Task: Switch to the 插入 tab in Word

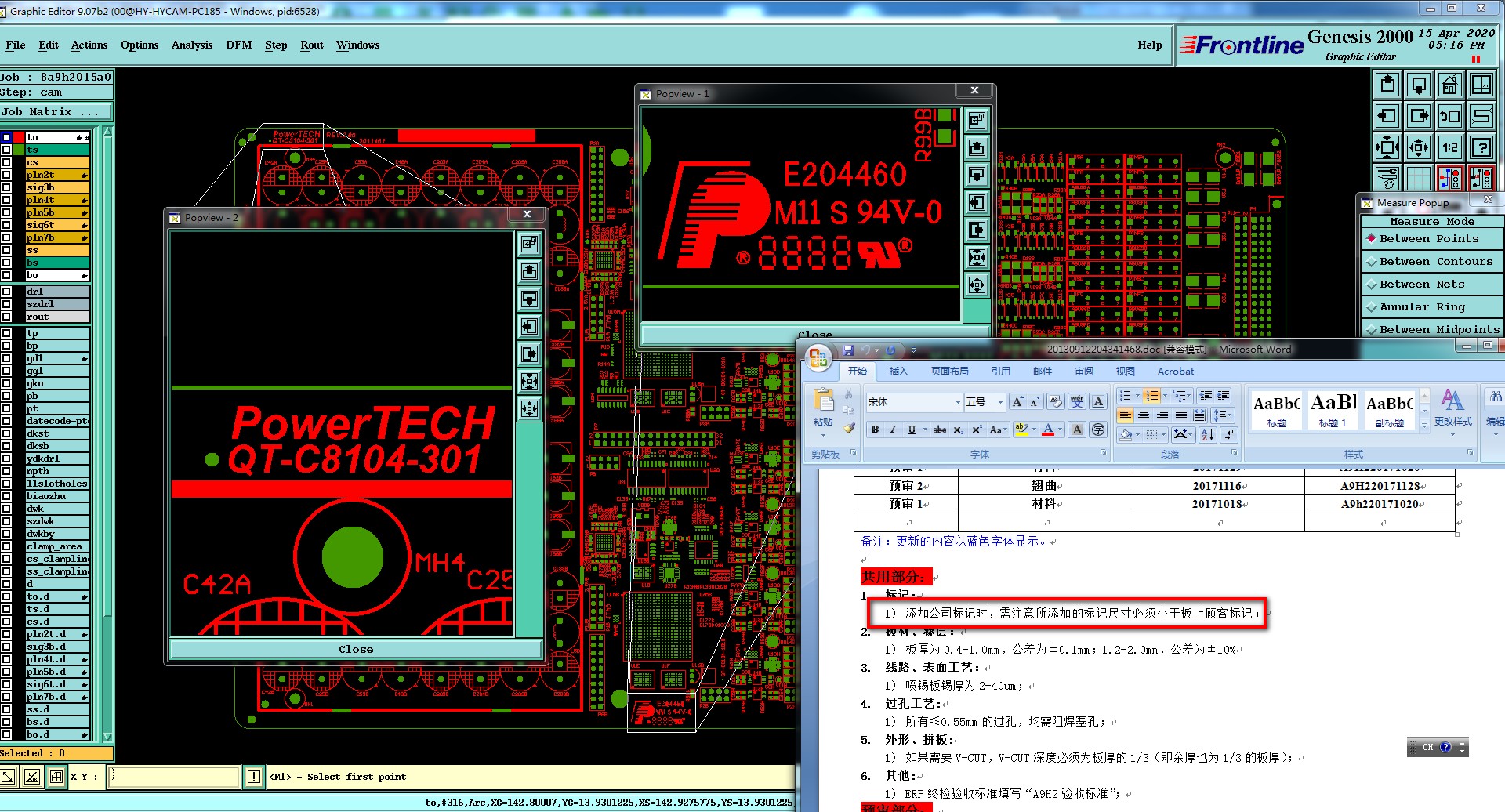Action: [x=898, y=372]
